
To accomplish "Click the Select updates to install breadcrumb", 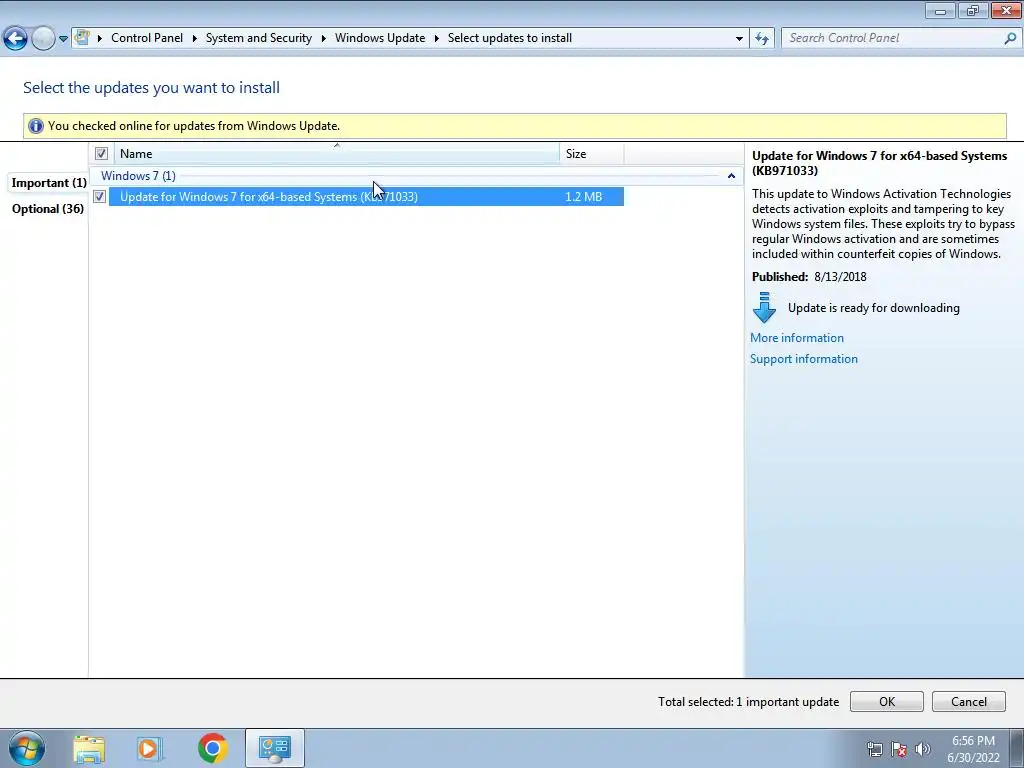I will point(509,38).
